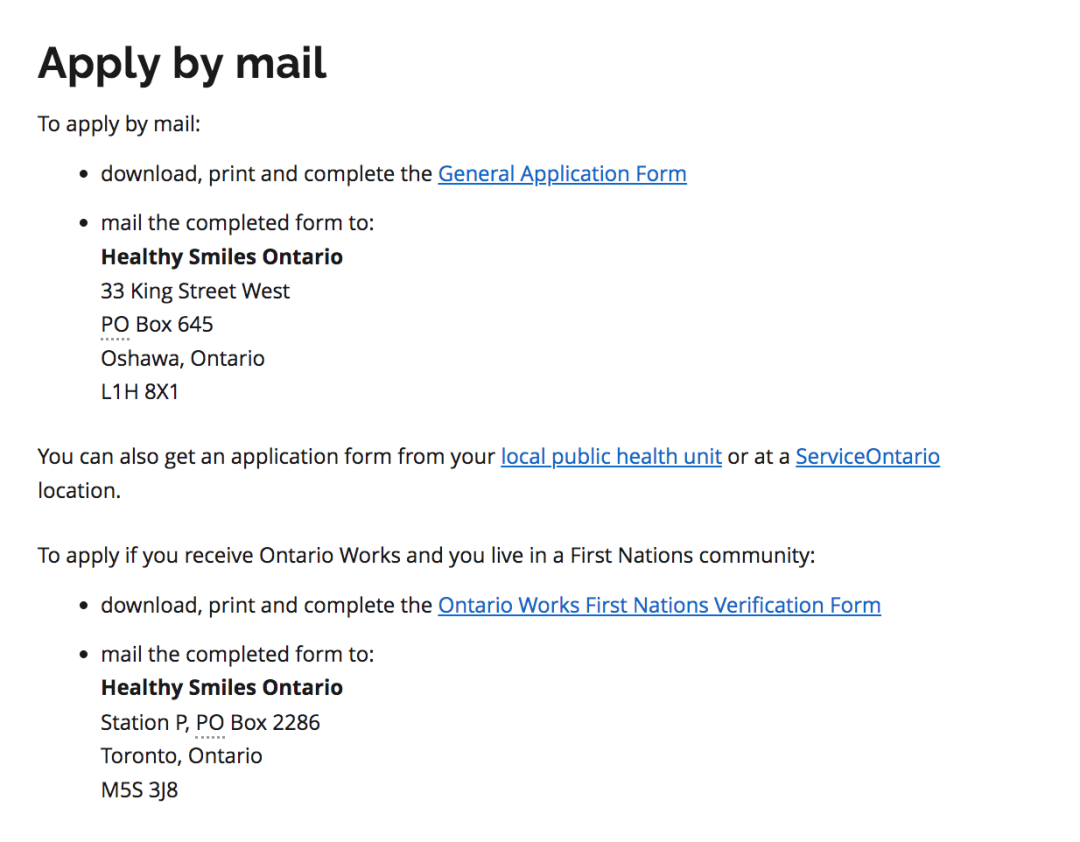The width and height of the screenshot is (1080, 842).
Task: Click the postal code L1H 8X1
Action: pos(139,392)
